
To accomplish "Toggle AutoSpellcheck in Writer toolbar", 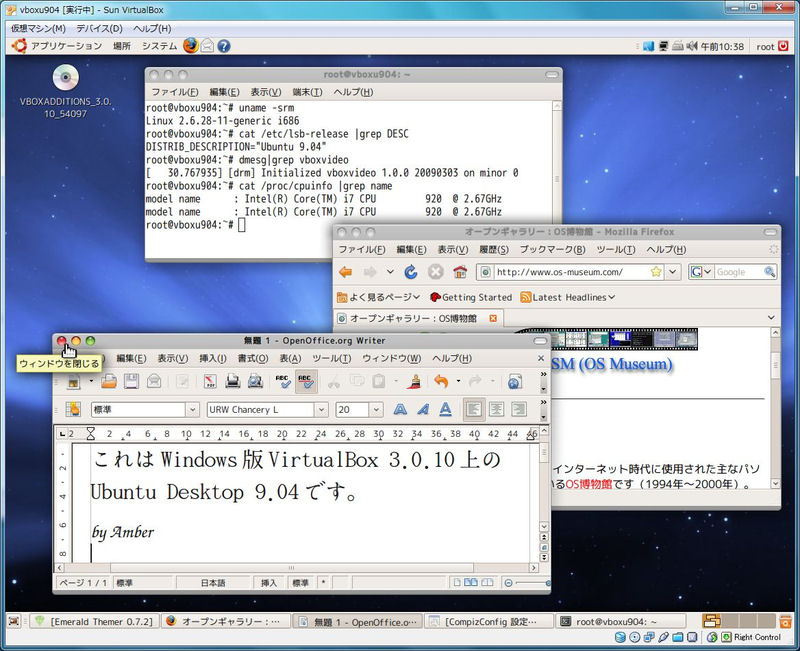I will 306,381.
